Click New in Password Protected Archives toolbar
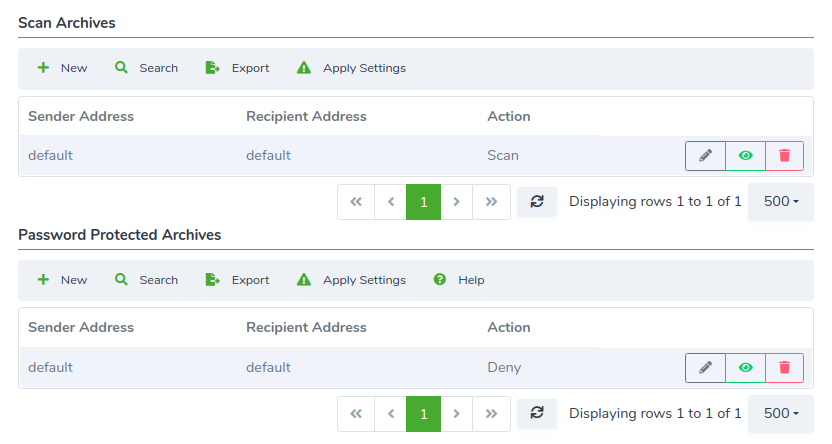Viewport: 832px width, 444px height. (62, 280)
